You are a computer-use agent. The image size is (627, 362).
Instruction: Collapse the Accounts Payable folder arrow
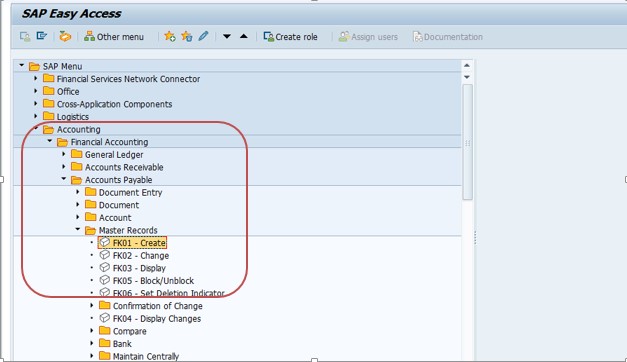pyautogui.click(x=64, y=179)
